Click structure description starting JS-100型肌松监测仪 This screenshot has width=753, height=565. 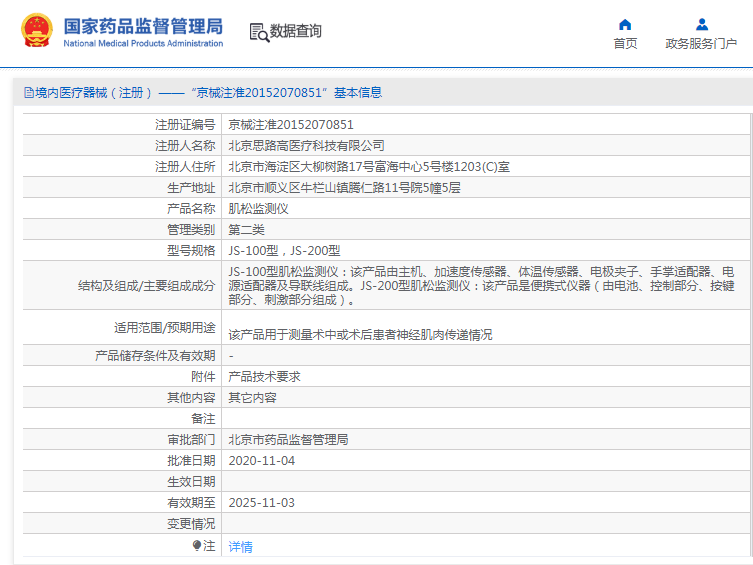(x=481, y=286)
